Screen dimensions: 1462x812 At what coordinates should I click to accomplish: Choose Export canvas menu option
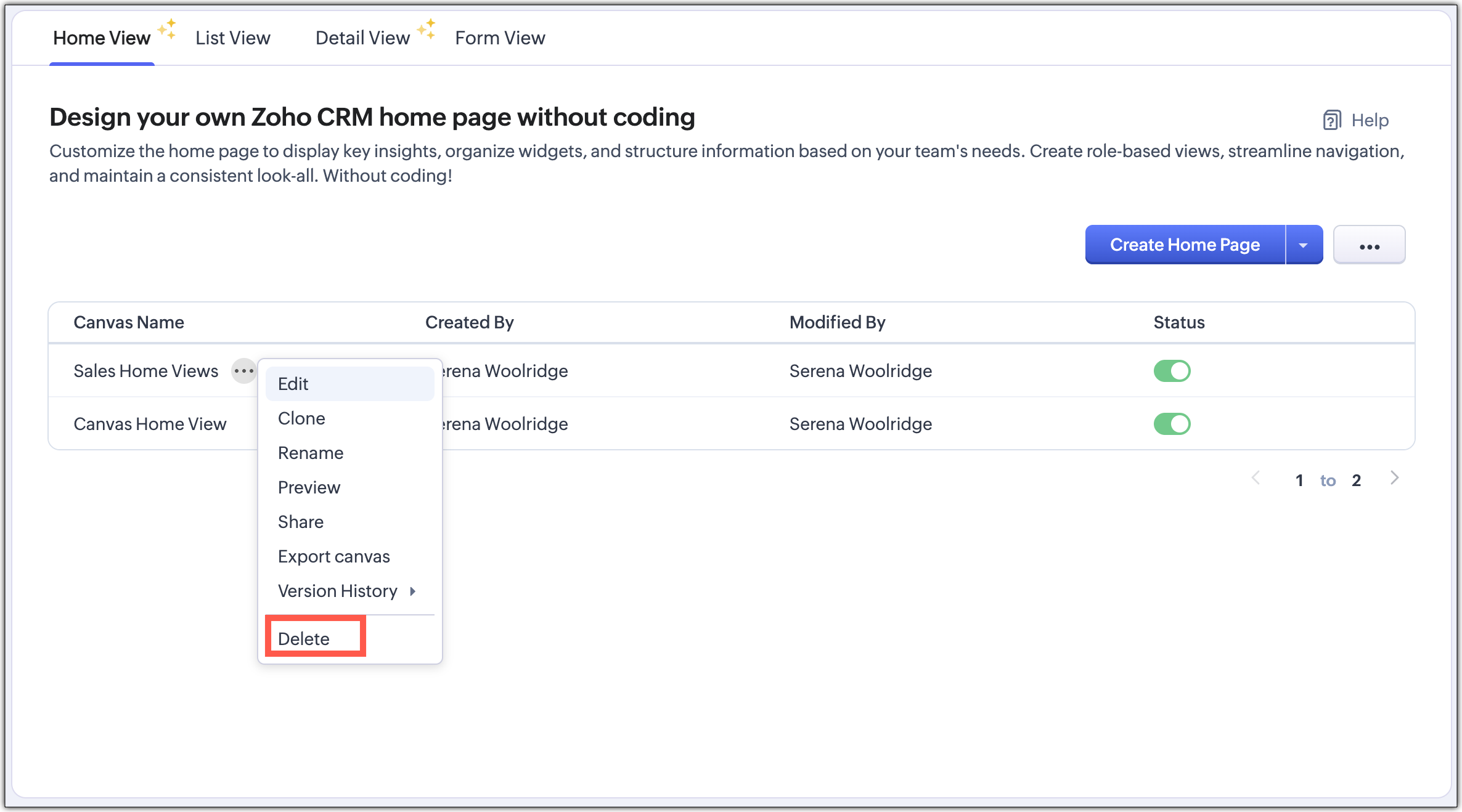point(333,556)
